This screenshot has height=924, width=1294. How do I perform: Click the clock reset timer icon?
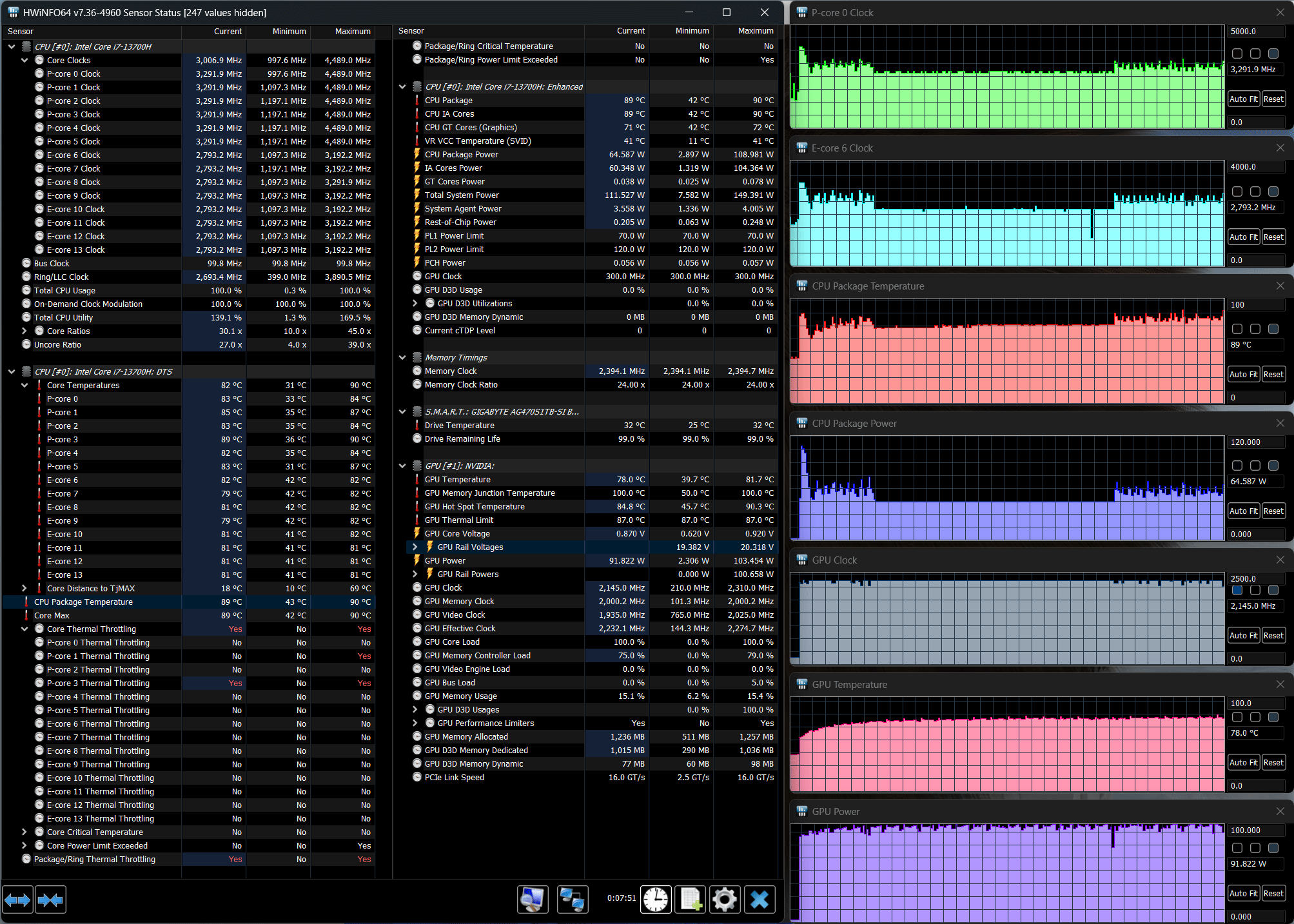(656, 899)
